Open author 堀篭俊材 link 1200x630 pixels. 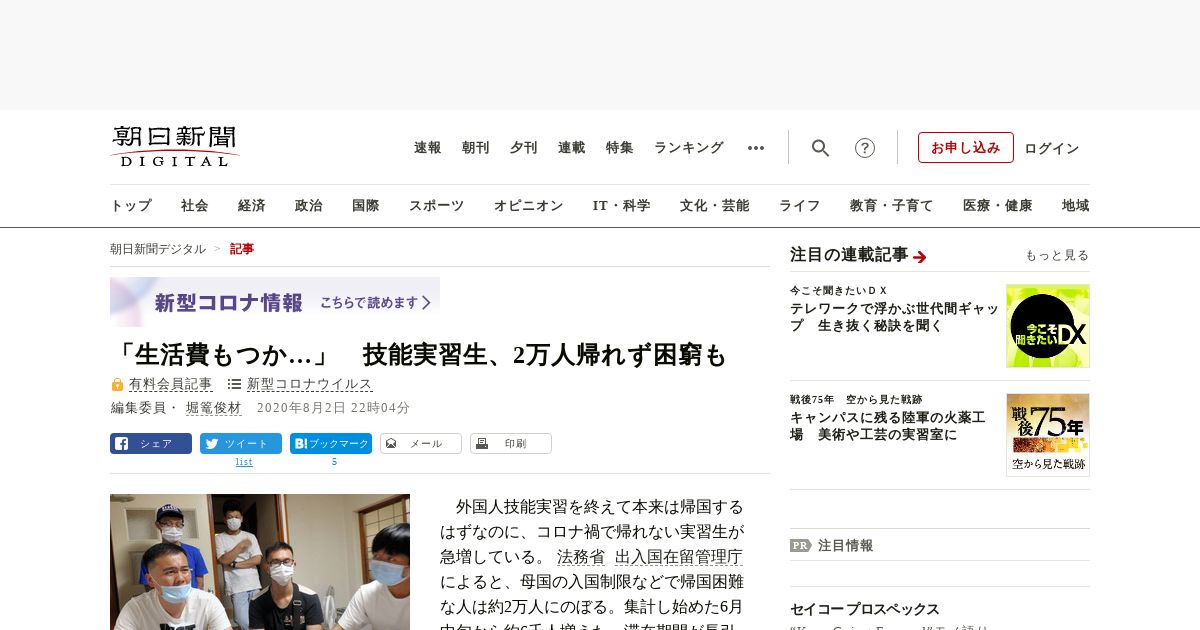pyautogui.click(x=214, y=408)
